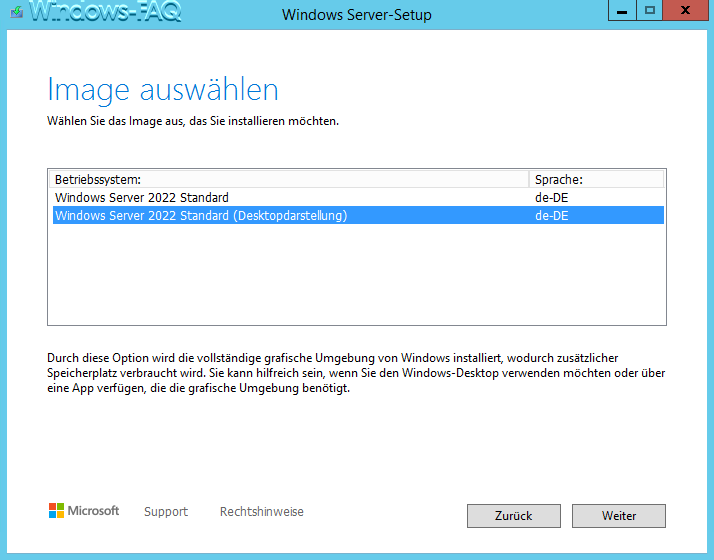
Task: Minimize the Windows Server-Setup window
Action: click(x=622, y=11)
